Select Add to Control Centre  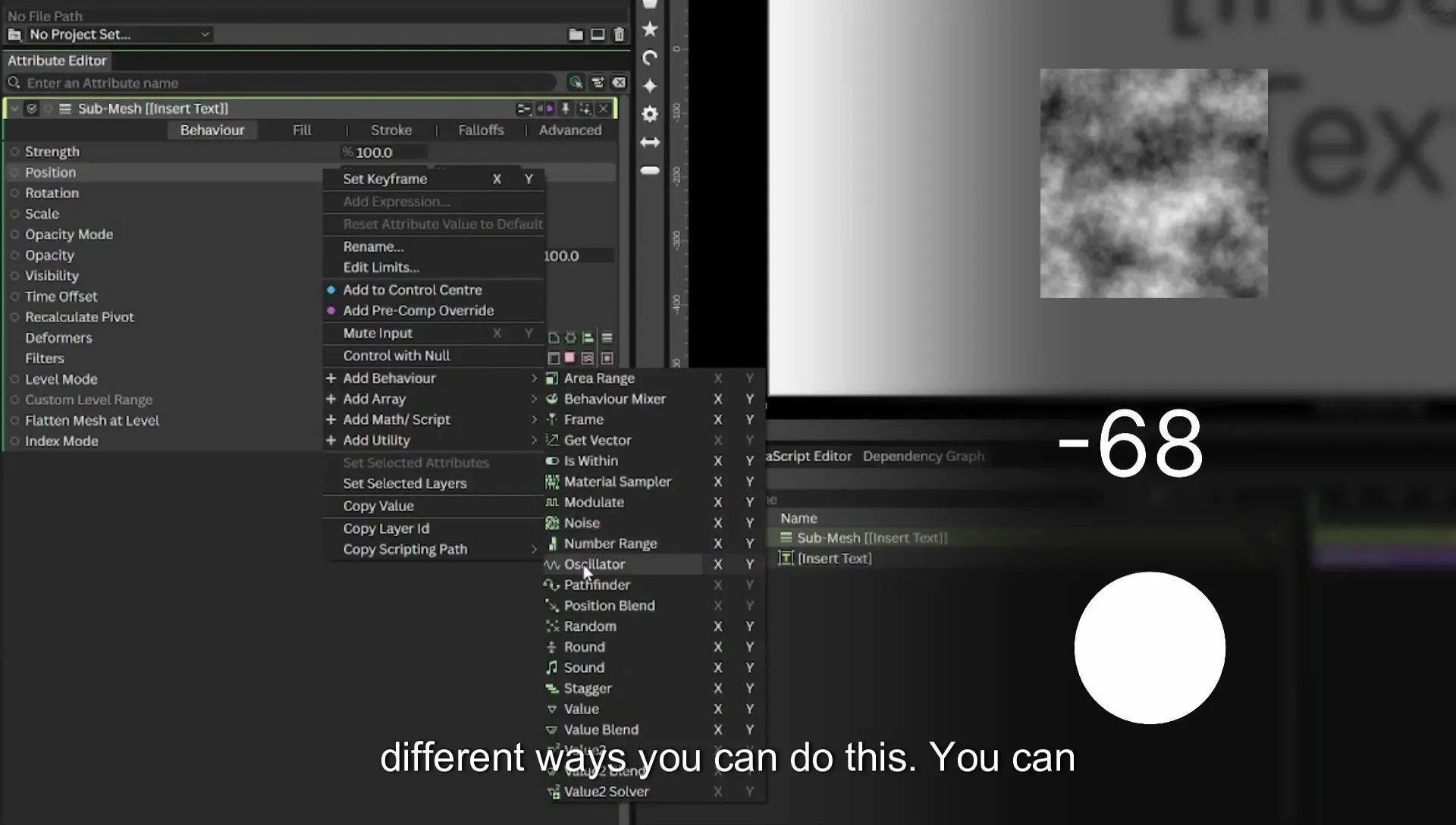413,290
